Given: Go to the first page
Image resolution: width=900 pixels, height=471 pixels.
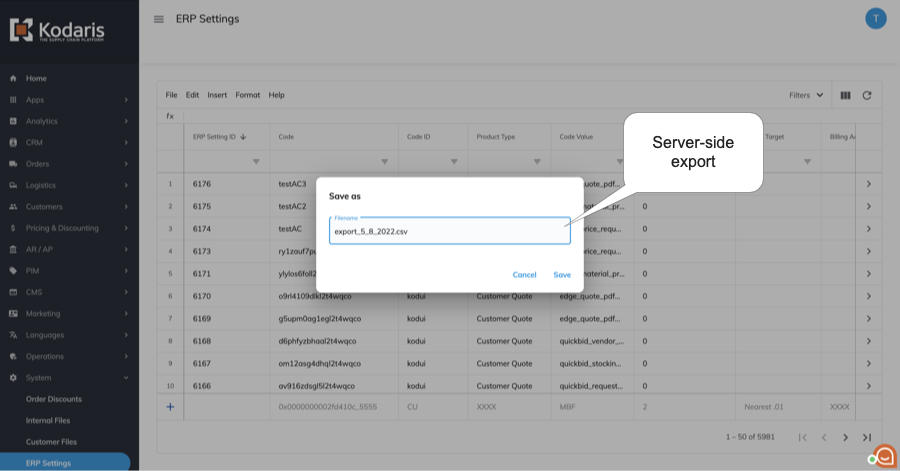Looking at the screenshot, I should 802,438.
